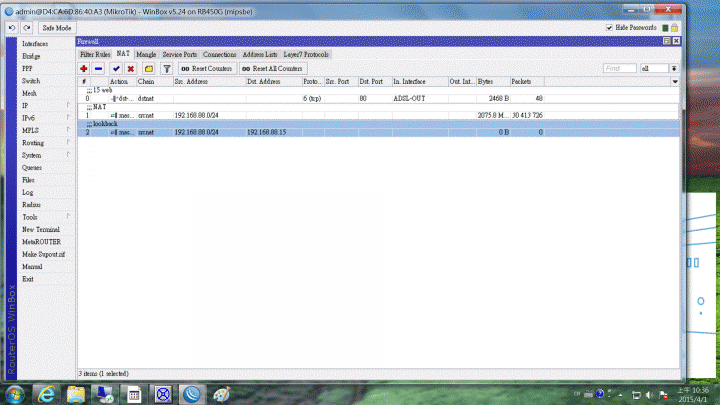Viewport: 720px width, 405px height.
Task: Click Reset Counters button
Action: [x=207, y=68]
